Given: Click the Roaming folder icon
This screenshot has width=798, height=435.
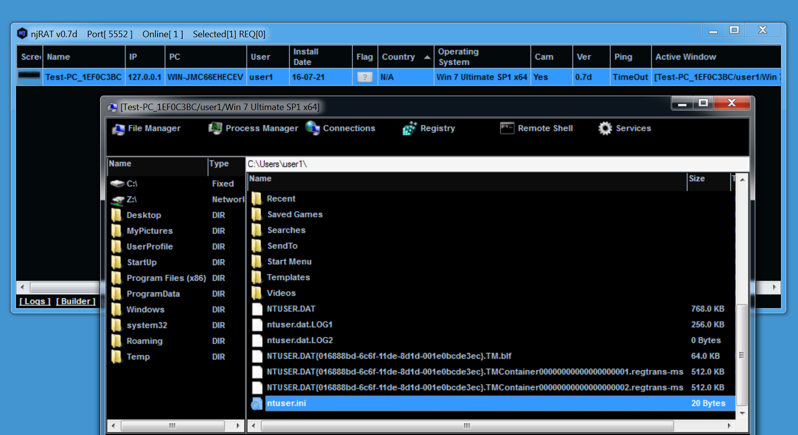Looking at the screenshot, I should [117, 341].
